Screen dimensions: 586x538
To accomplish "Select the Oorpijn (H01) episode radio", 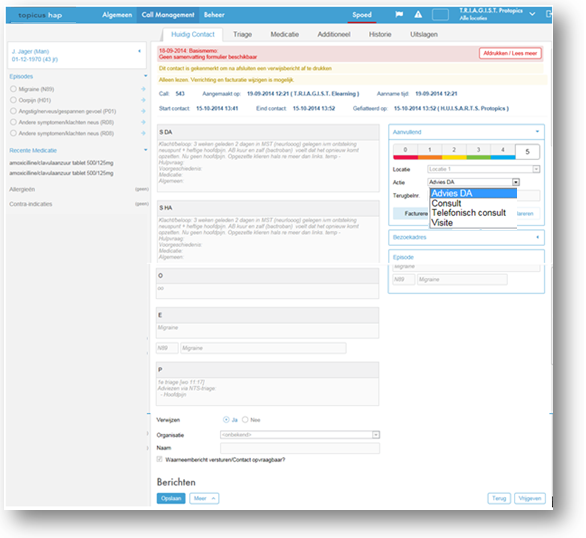I will click(x=13, y=100).
